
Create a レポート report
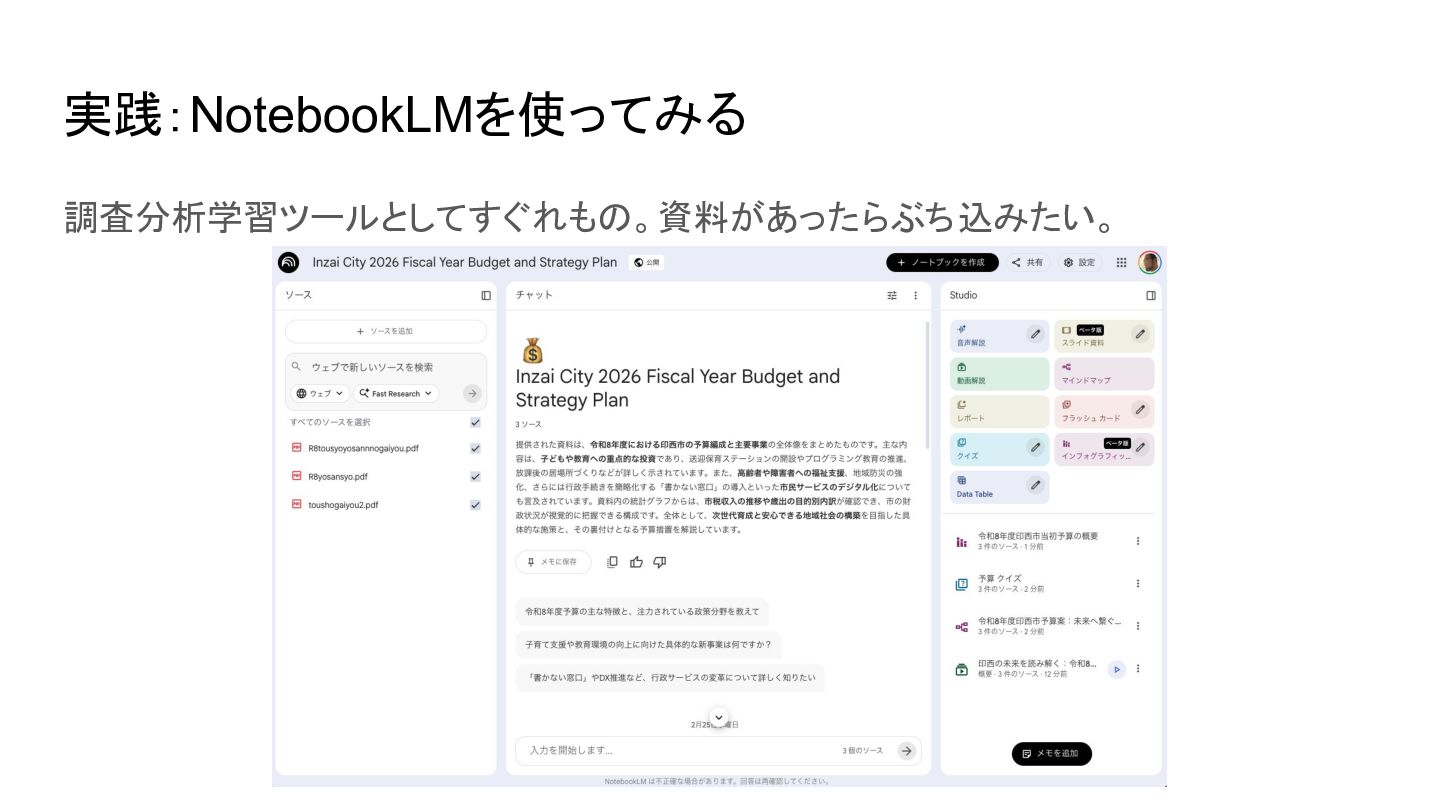tap(999, 412)
